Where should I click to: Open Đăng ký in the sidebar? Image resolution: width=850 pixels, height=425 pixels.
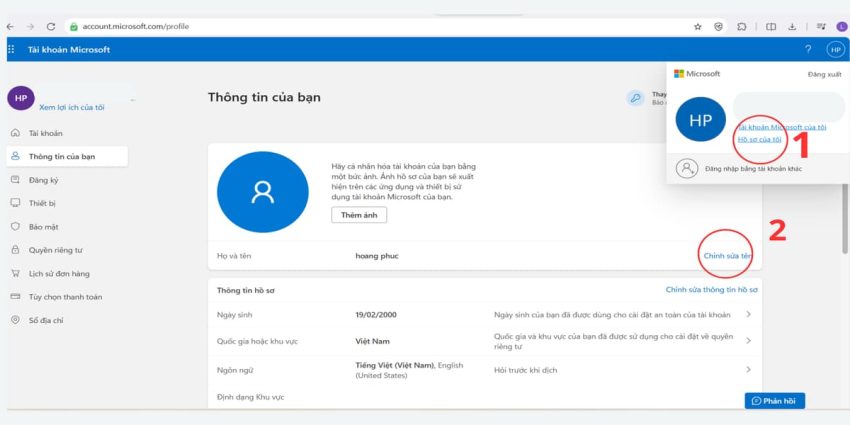pyautogui.click(x=43, y=180)
